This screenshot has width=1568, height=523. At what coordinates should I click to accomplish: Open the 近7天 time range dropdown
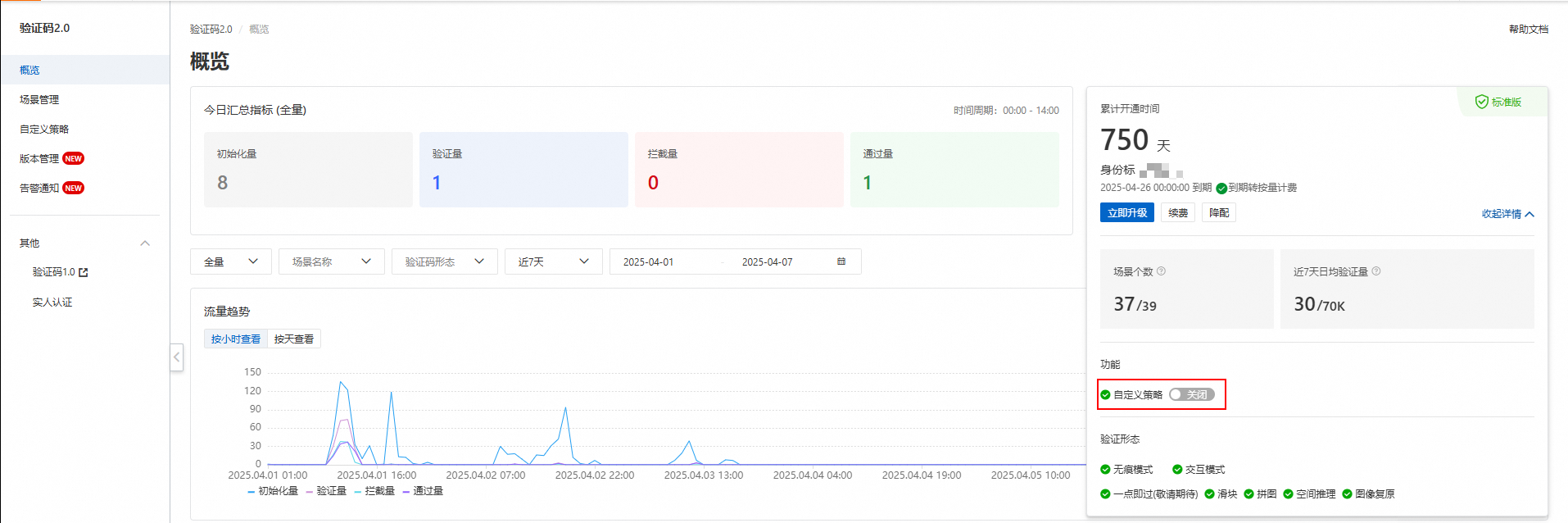tap(554, 261)
